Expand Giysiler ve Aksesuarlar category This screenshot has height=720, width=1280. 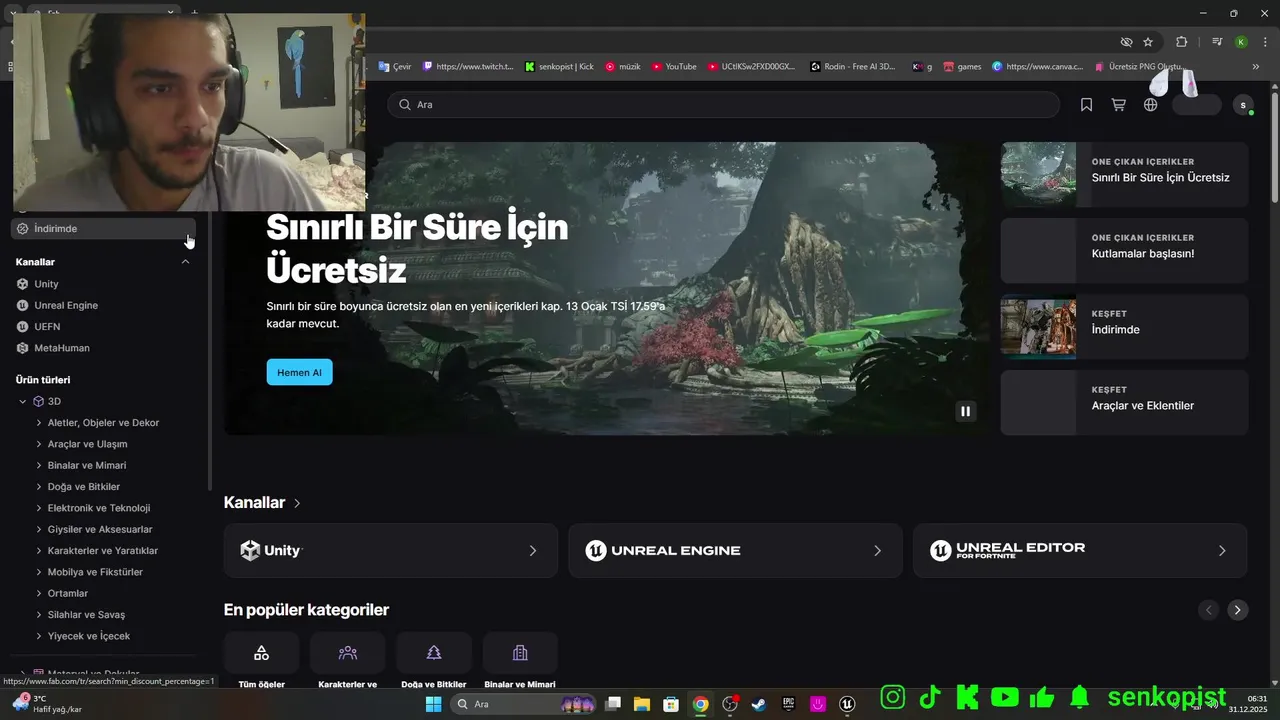click(x=39, y=529)
